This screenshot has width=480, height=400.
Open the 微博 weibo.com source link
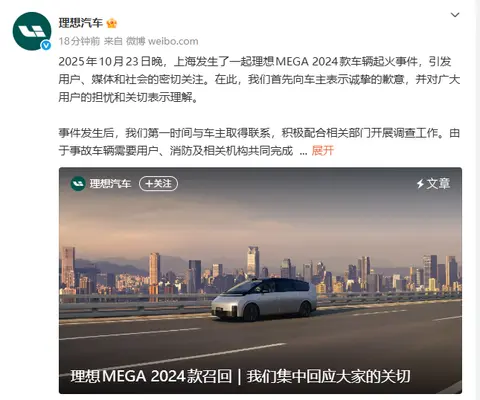click(162, 41)
